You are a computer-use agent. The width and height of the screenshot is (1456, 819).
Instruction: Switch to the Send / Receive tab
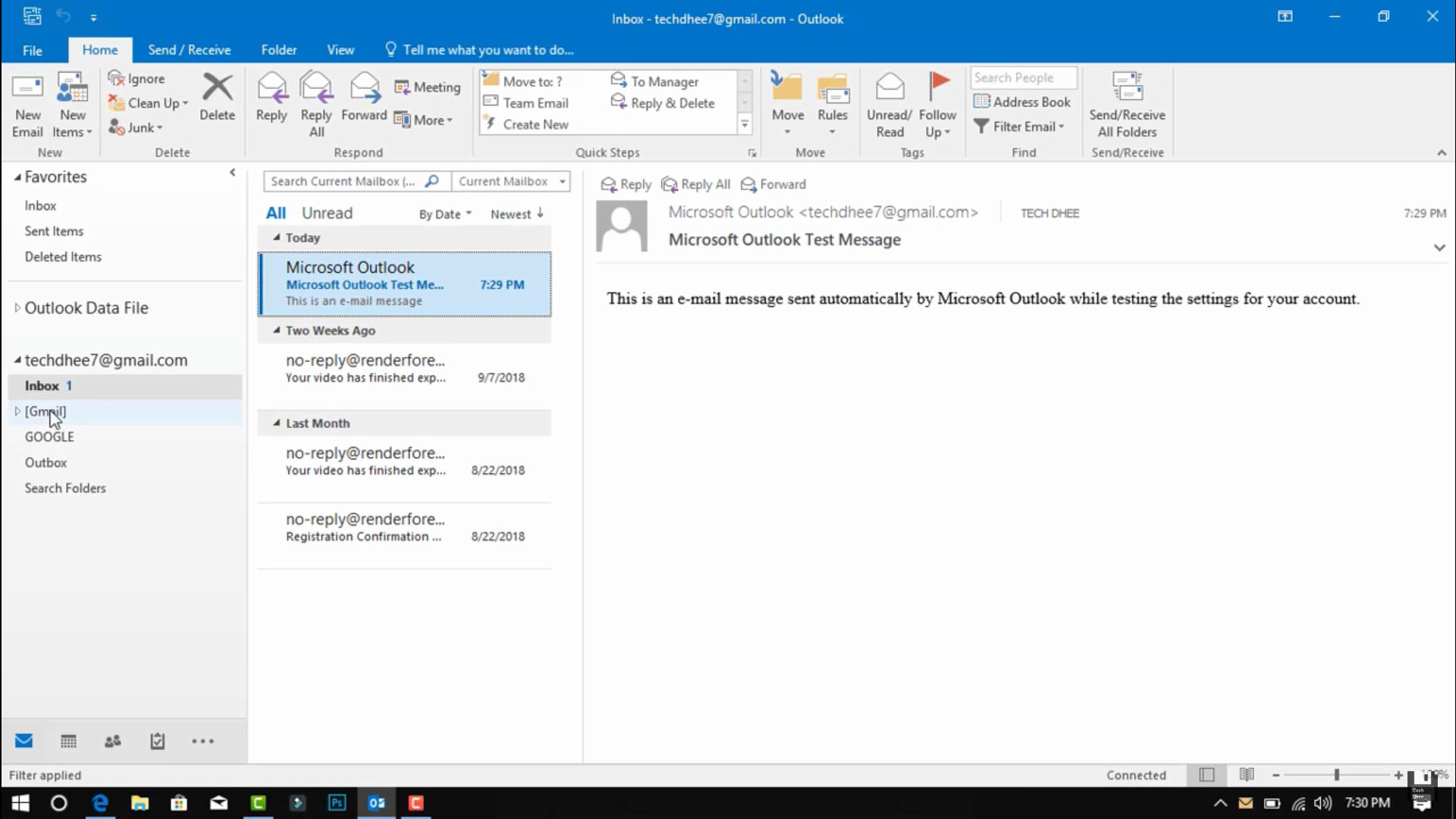tap(189, 50)
